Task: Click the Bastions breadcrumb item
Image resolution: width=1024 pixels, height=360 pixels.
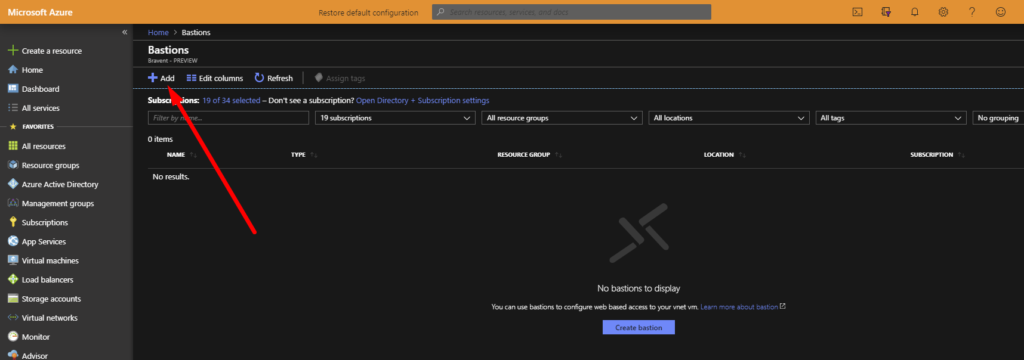Action: tap(196, 32)
